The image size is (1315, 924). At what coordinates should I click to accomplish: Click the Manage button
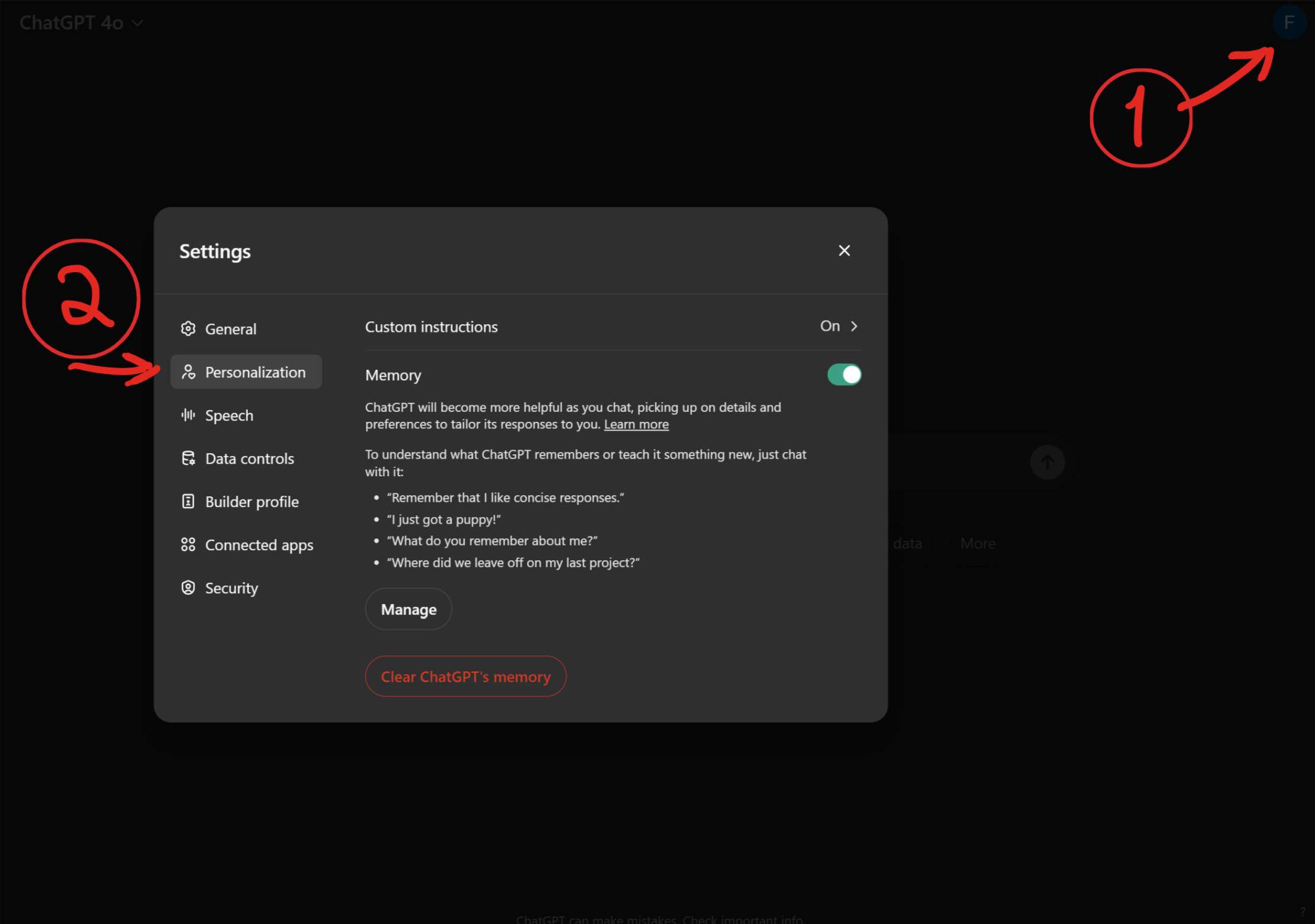point(408,609)
